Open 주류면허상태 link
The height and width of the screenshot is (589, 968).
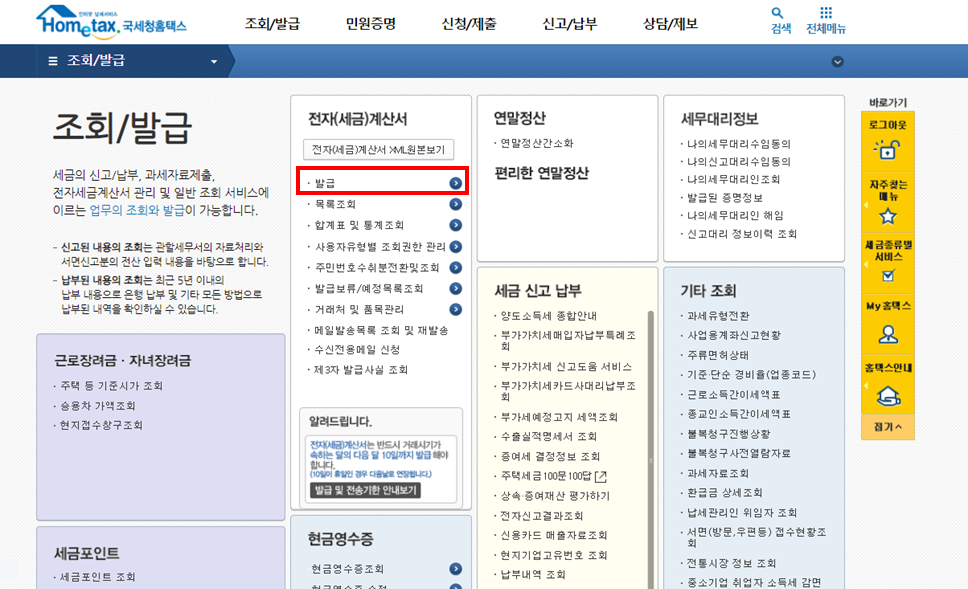click(x=718, y=356)
